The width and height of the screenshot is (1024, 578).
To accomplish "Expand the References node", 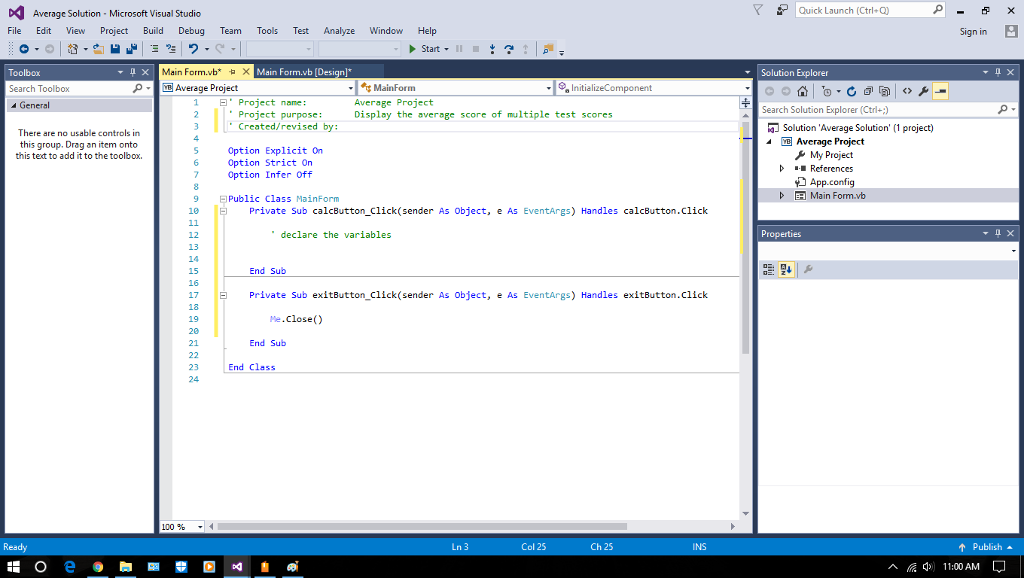I will (783, 168).
